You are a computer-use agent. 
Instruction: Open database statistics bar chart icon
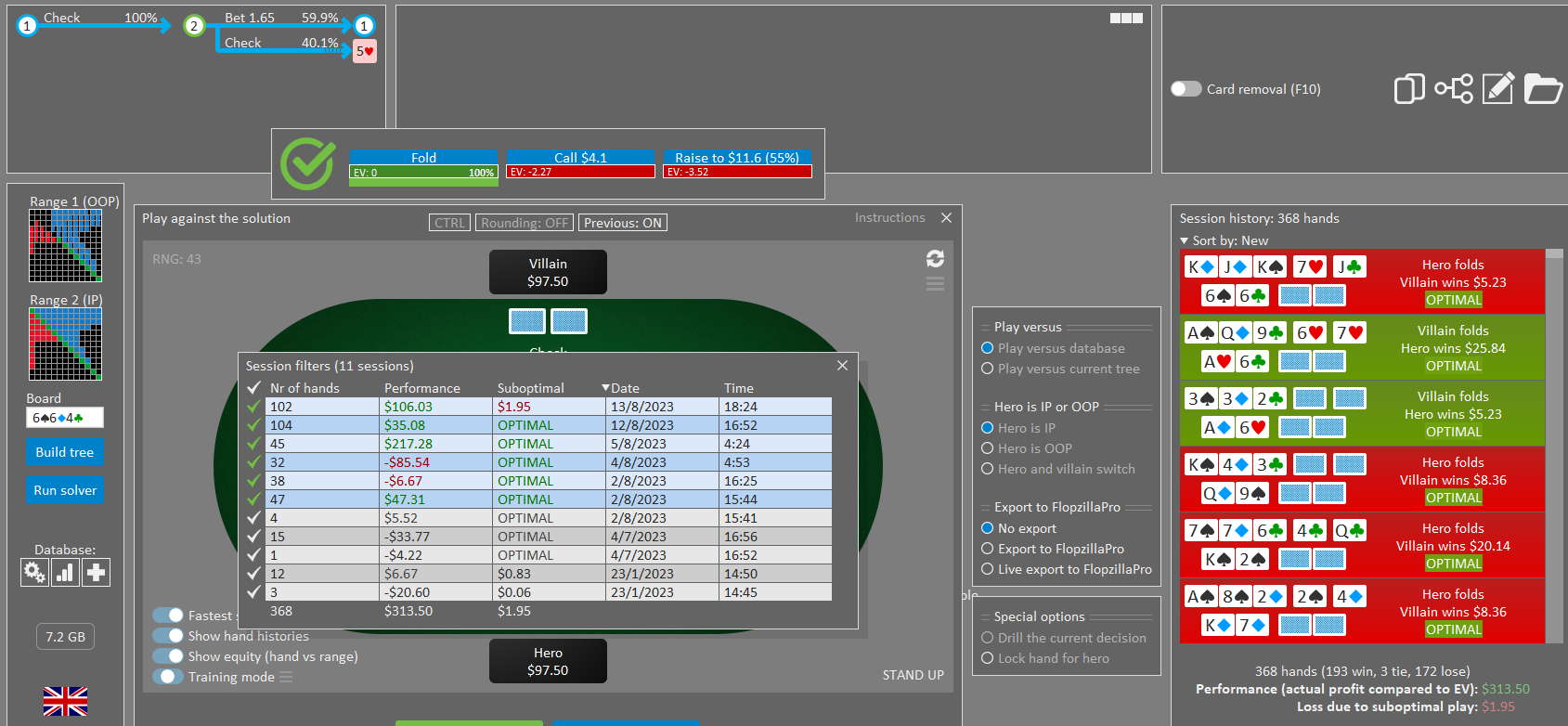coord(65,573)
